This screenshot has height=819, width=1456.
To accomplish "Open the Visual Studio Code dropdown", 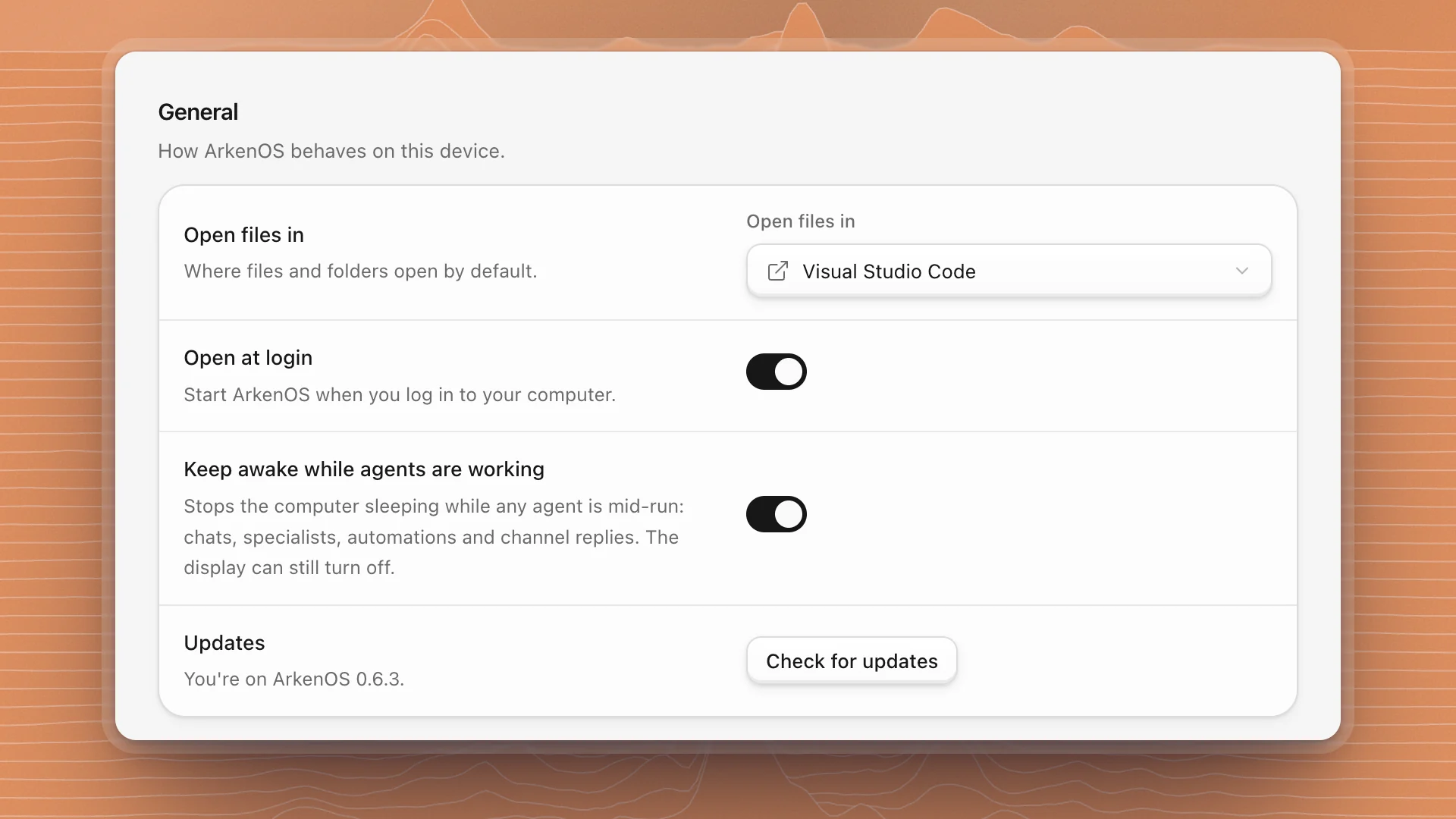I will 1009,271.
